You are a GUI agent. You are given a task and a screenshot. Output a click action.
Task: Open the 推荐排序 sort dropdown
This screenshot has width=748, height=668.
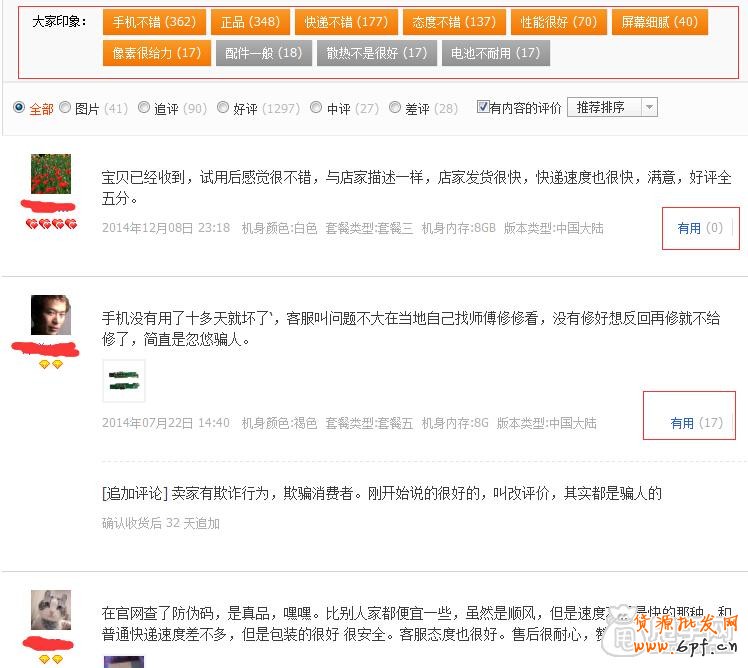[x=612, y=107]
